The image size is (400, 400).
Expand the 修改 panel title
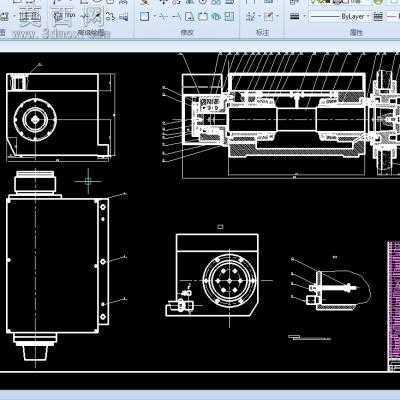tap(187, 32)
